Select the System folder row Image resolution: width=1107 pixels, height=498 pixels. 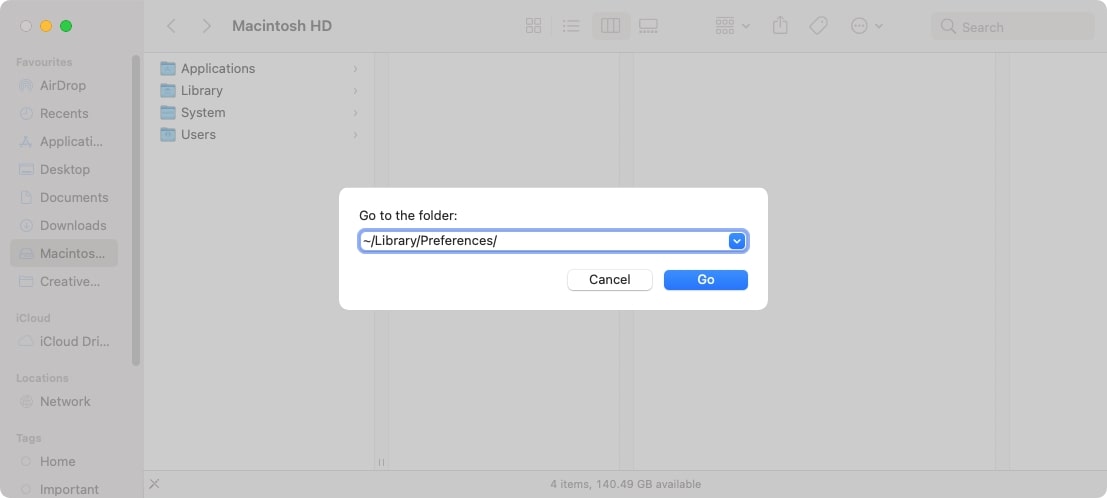point(260,112)
